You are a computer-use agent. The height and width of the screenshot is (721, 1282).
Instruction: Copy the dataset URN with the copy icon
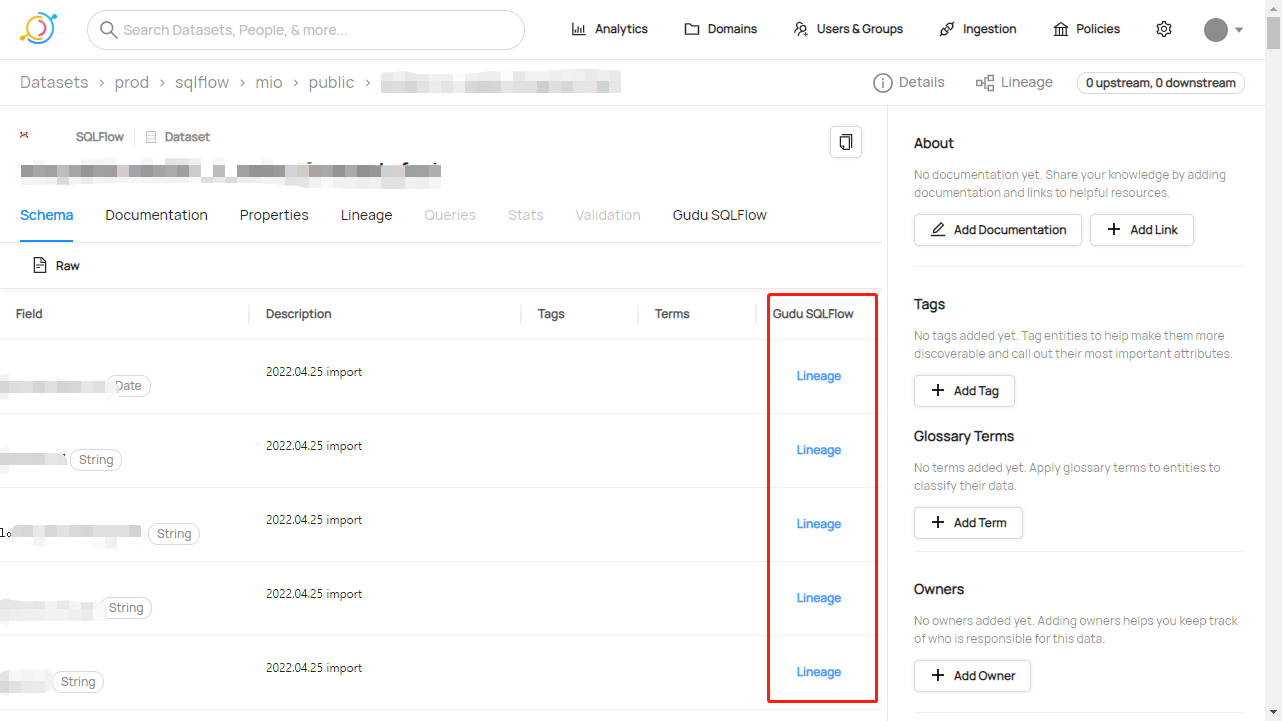coord(845,141)
